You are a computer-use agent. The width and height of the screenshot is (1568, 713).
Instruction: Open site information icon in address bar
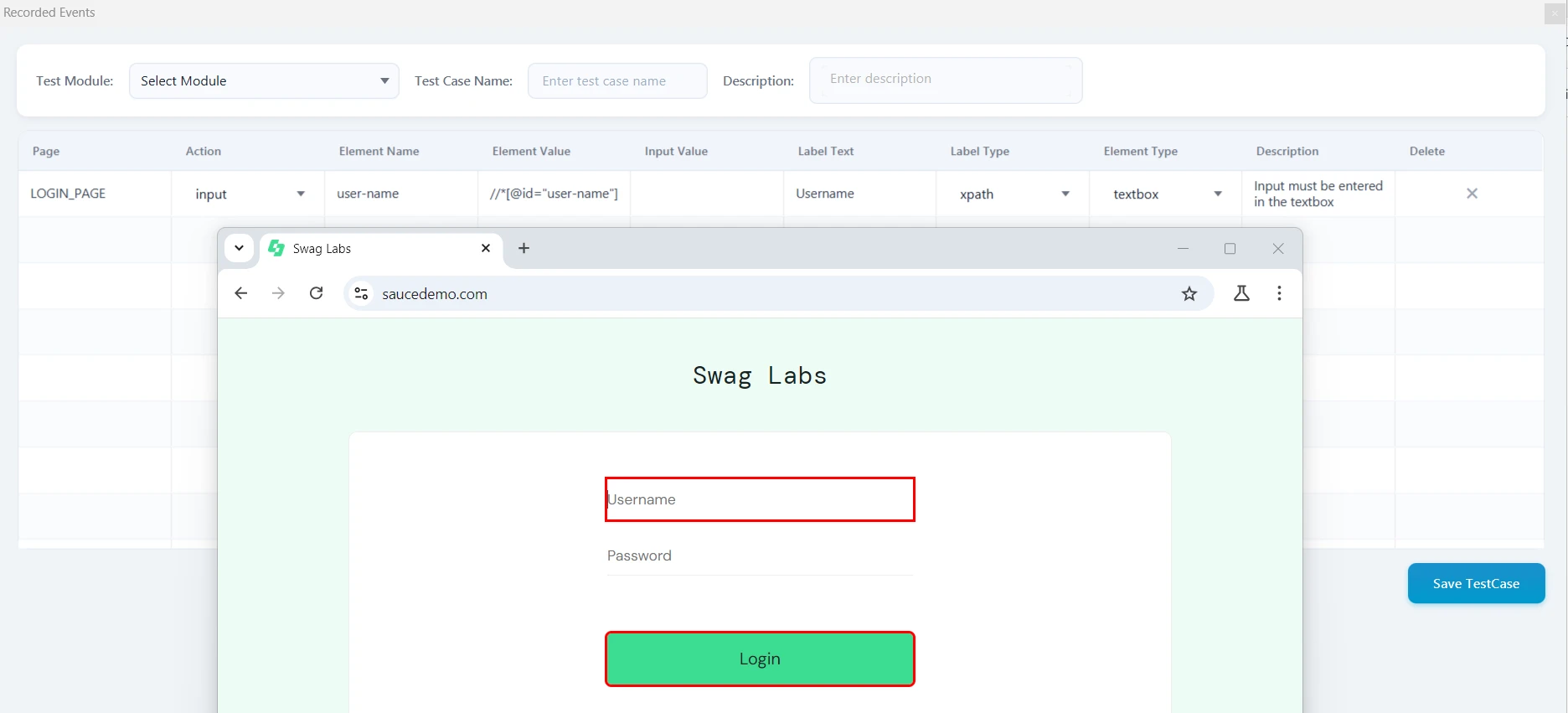pos(361,293)
